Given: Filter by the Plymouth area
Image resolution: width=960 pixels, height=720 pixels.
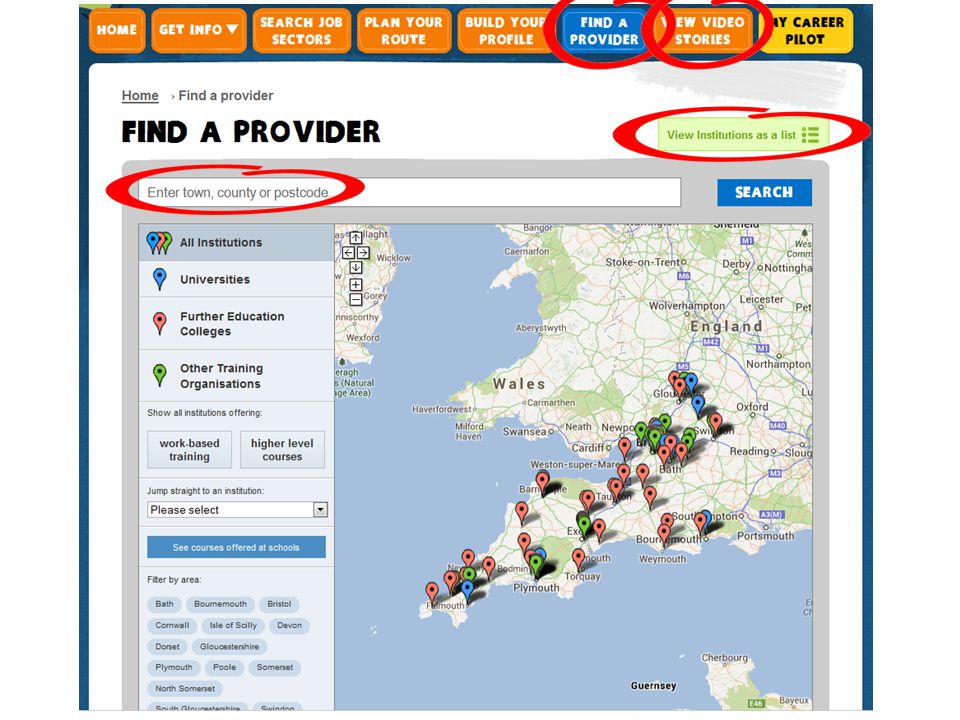Looking at the screenshot, I should tap(174, 668).
